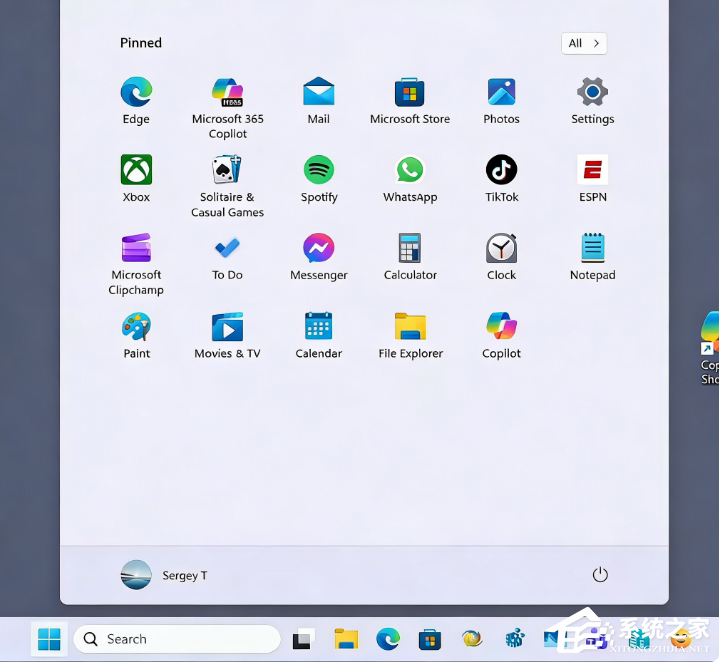
Task: Open Microsoft Store on the taskbar
Action: pyautogui.click(x=430, y=639)
